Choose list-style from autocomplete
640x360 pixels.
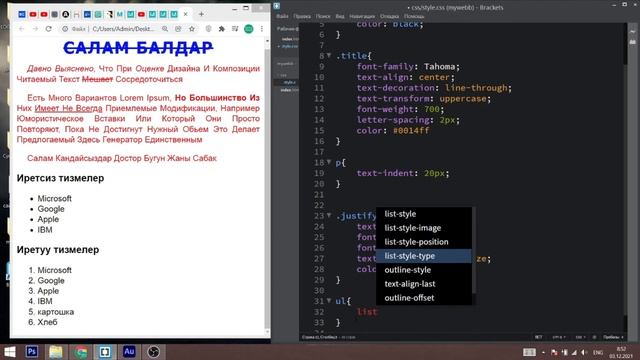424,214
